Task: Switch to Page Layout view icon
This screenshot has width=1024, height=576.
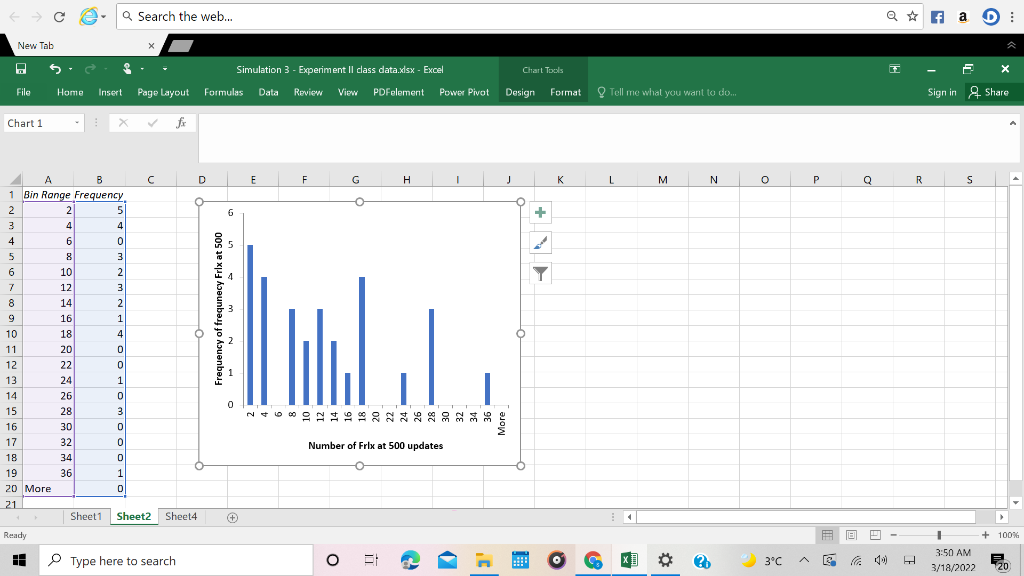Action: click(x=852, y=535)
